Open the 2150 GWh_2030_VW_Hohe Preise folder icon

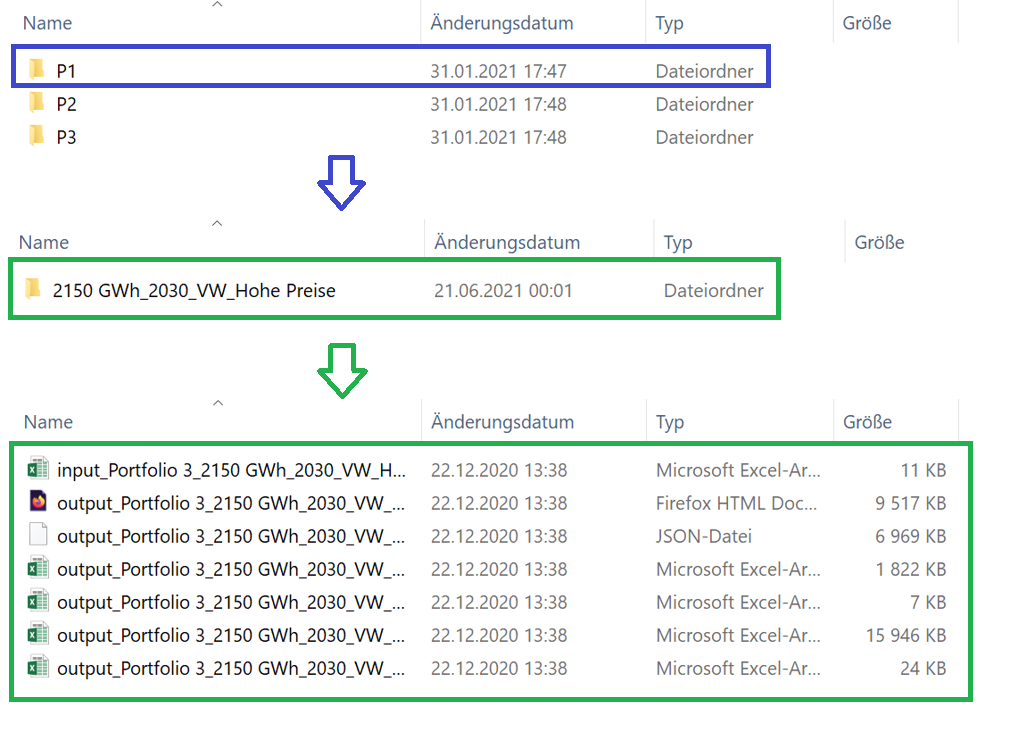click(x=33, y=288)
